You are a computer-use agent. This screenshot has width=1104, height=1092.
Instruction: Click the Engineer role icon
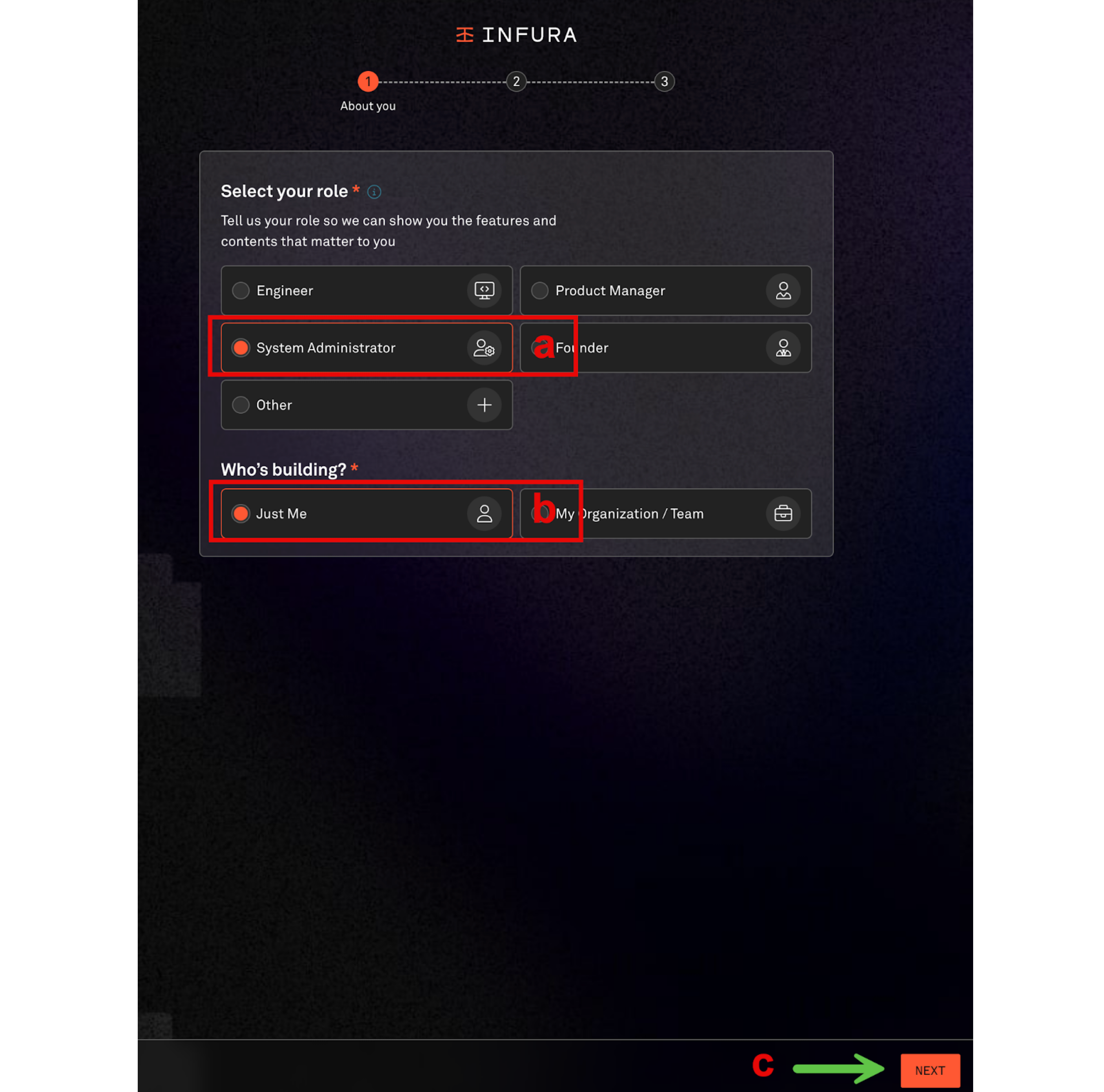484,290
